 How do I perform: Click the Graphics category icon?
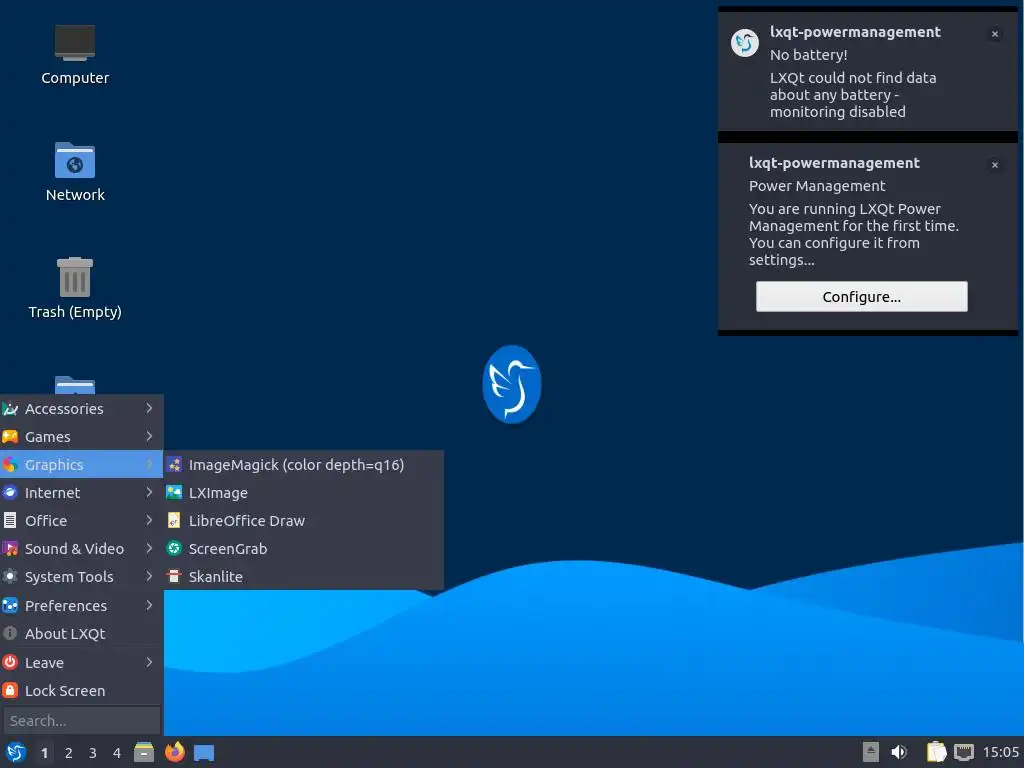(x=10, y=465)
